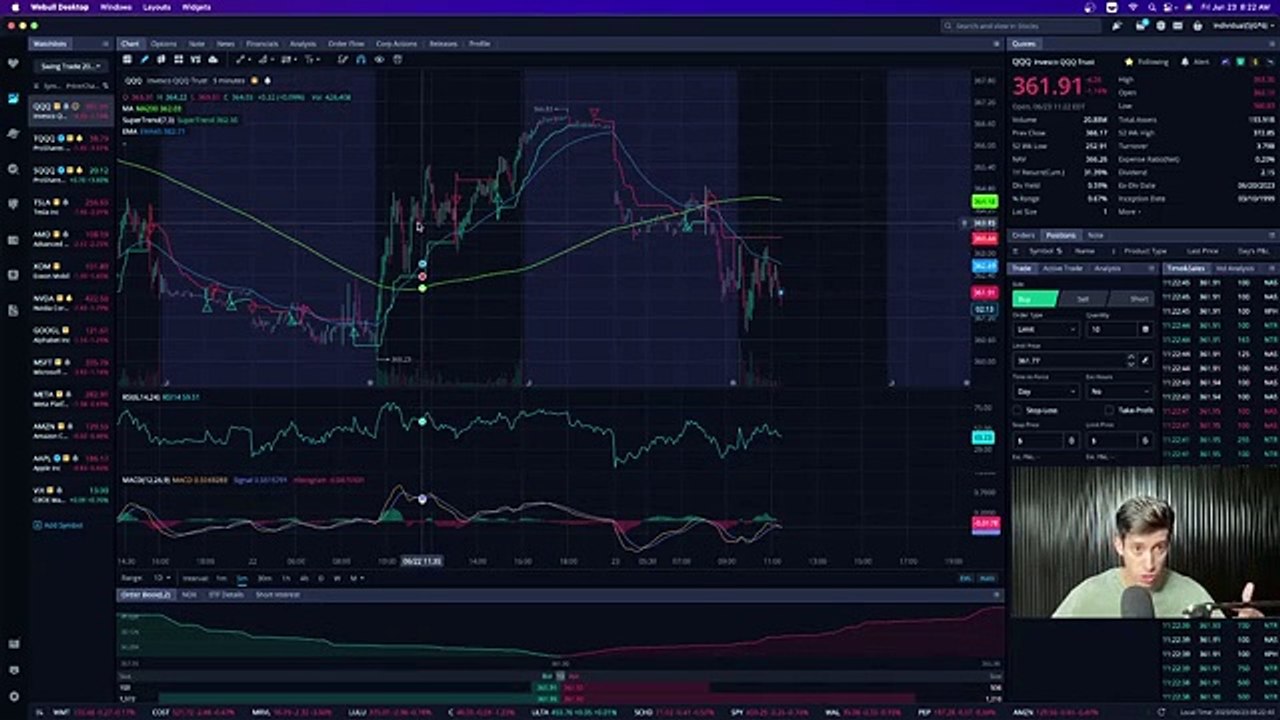
Task: Switch to the Orders tab
Action: click(x=1023, y=236)
